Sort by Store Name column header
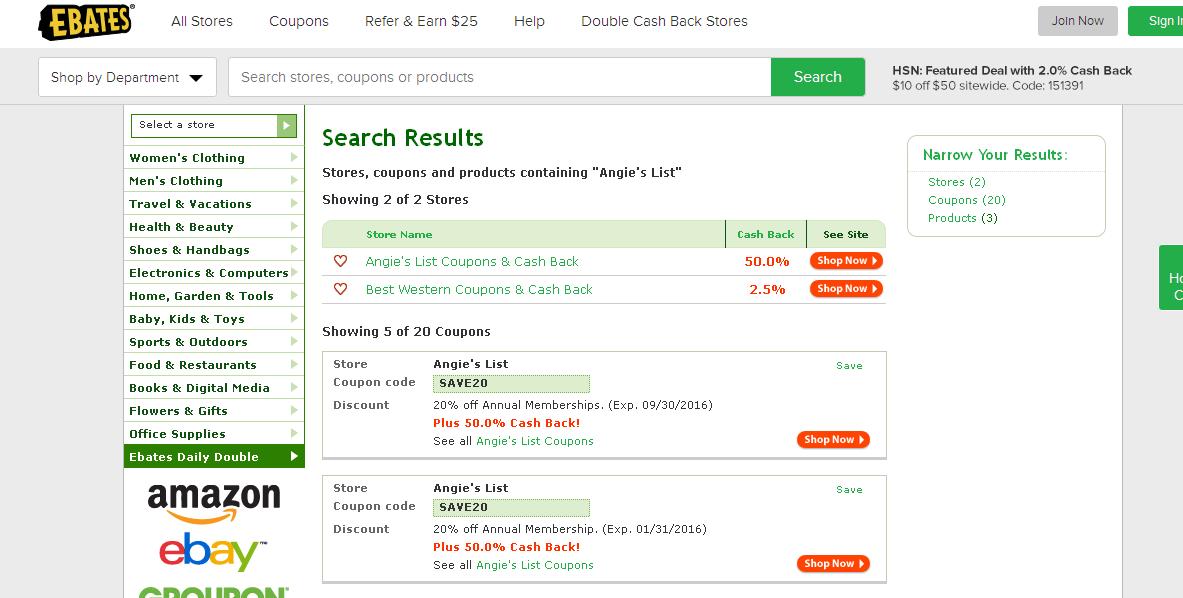 [x=399, y=235]
